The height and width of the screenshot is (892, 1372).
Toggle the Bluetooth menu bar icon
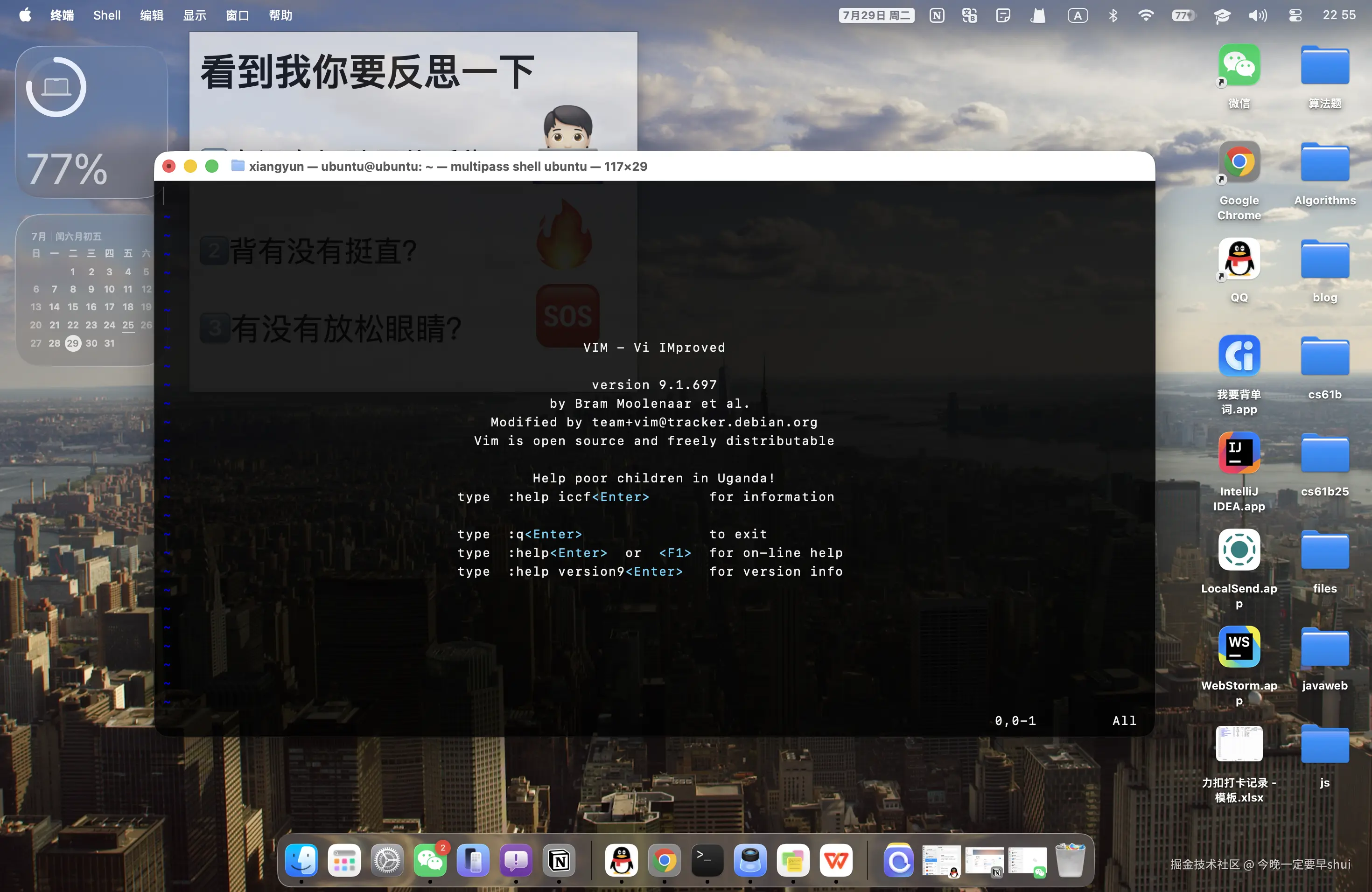coord(1113,15)
